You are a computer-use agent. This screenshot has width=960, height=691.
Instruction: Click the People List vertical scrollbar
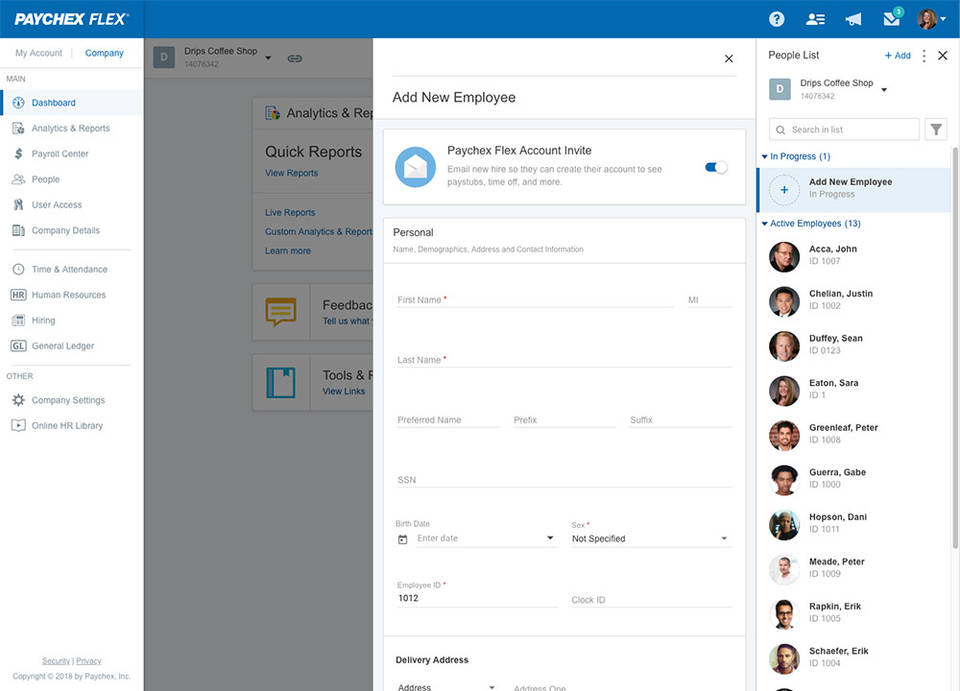[954, 350]
